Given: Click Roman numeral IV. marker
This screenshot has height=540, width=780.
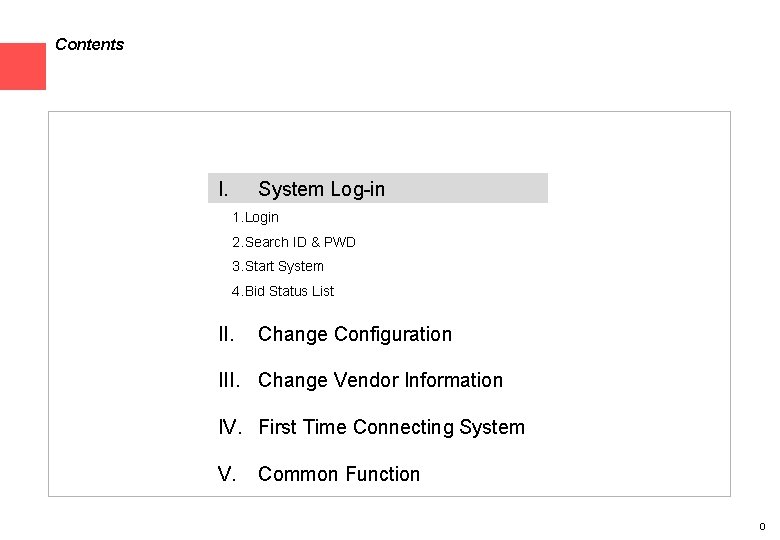Looking at the screenshot, I should click(230, 427).
